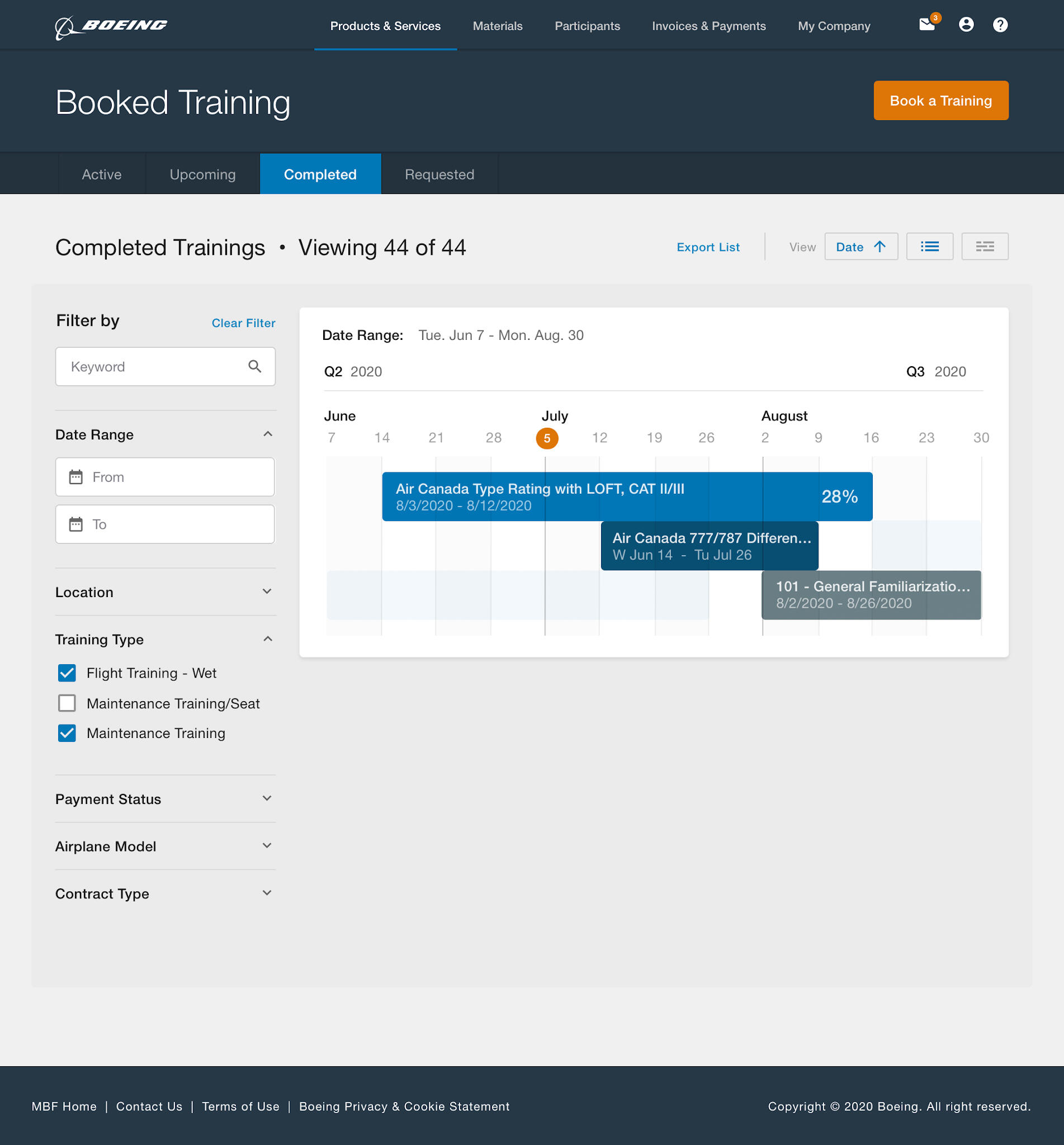Switch to the Active tab

point(101,174)
